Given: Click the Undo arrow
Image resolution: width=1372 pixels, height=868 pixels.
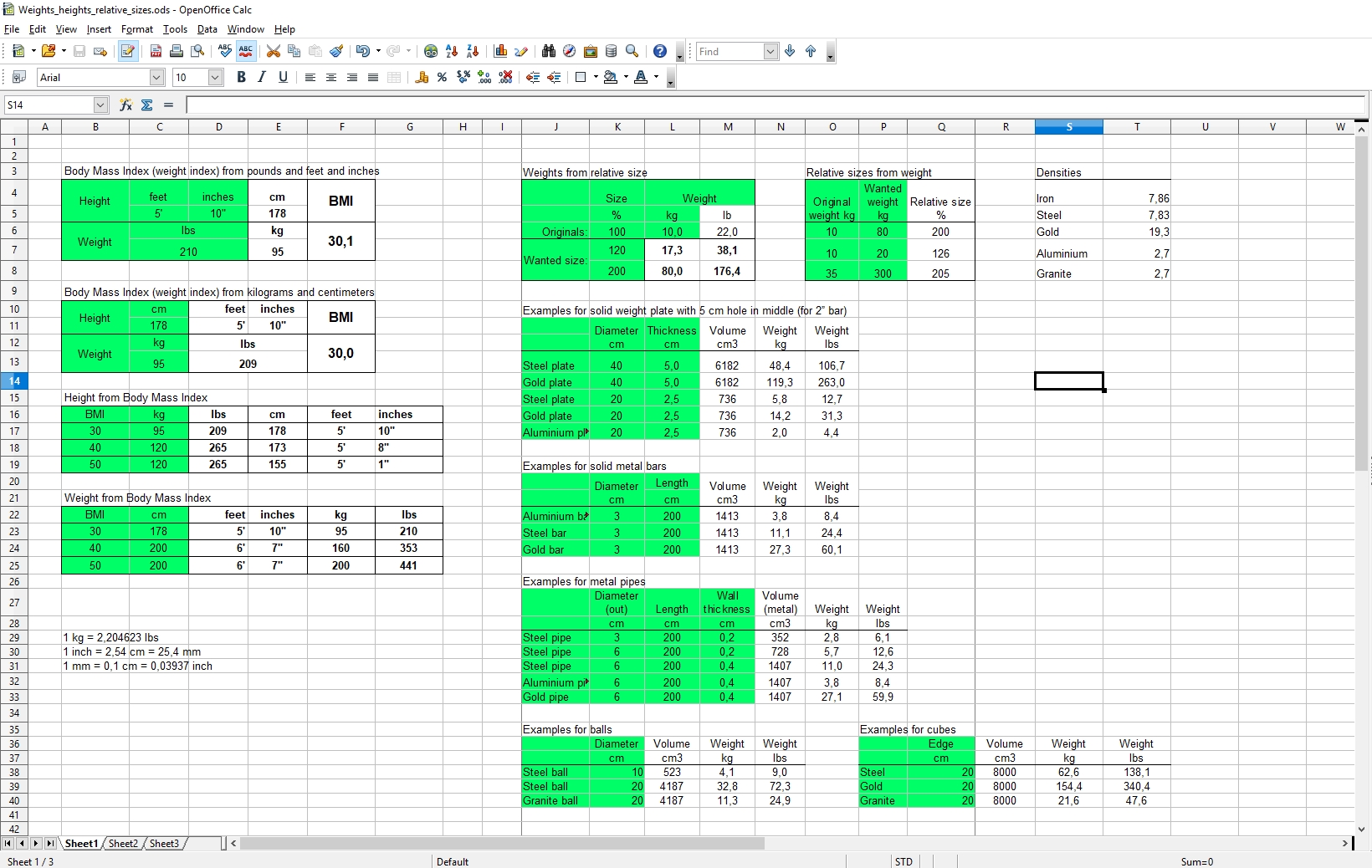Looking at the screenshot, I should (362, 51).
